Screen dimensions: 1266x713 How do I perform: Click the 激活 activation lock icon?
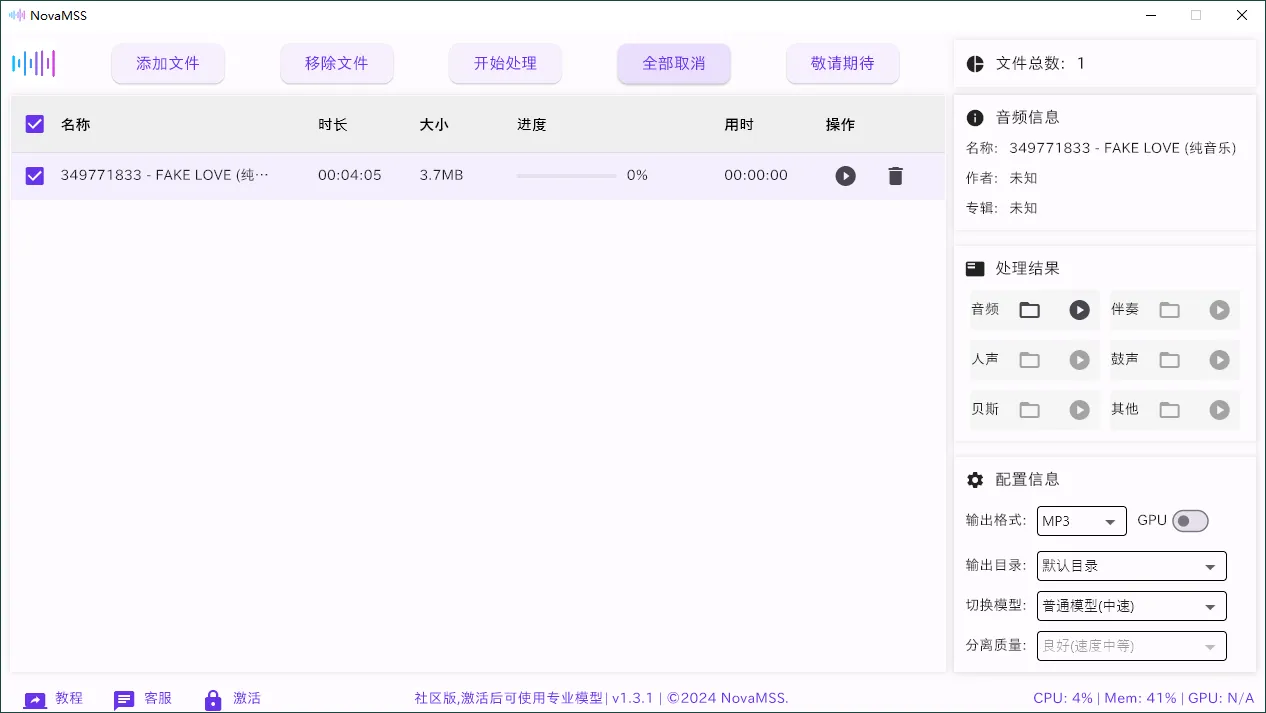click(211, 699)
